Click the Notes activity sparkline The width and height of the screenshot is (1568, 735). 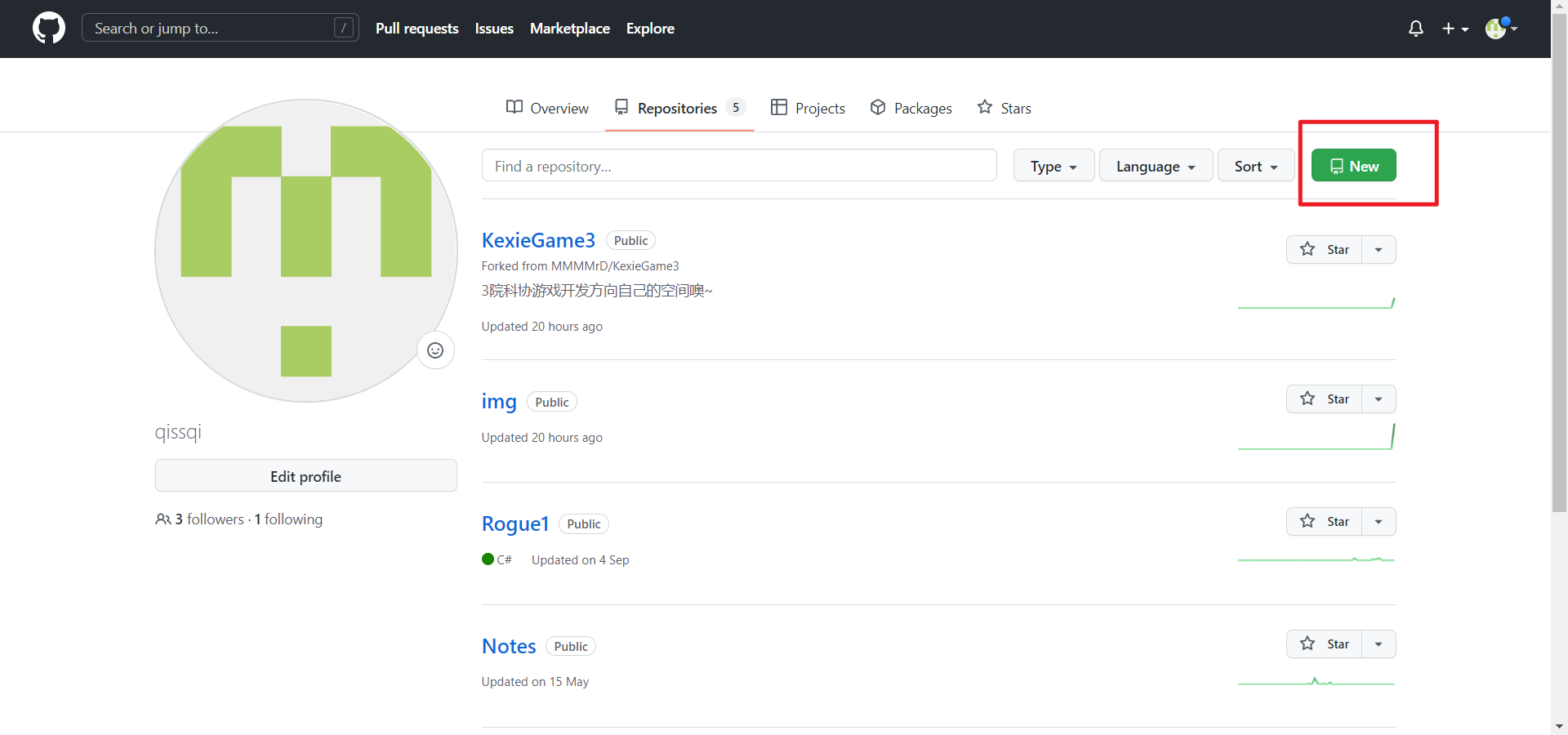point(1316,681)
